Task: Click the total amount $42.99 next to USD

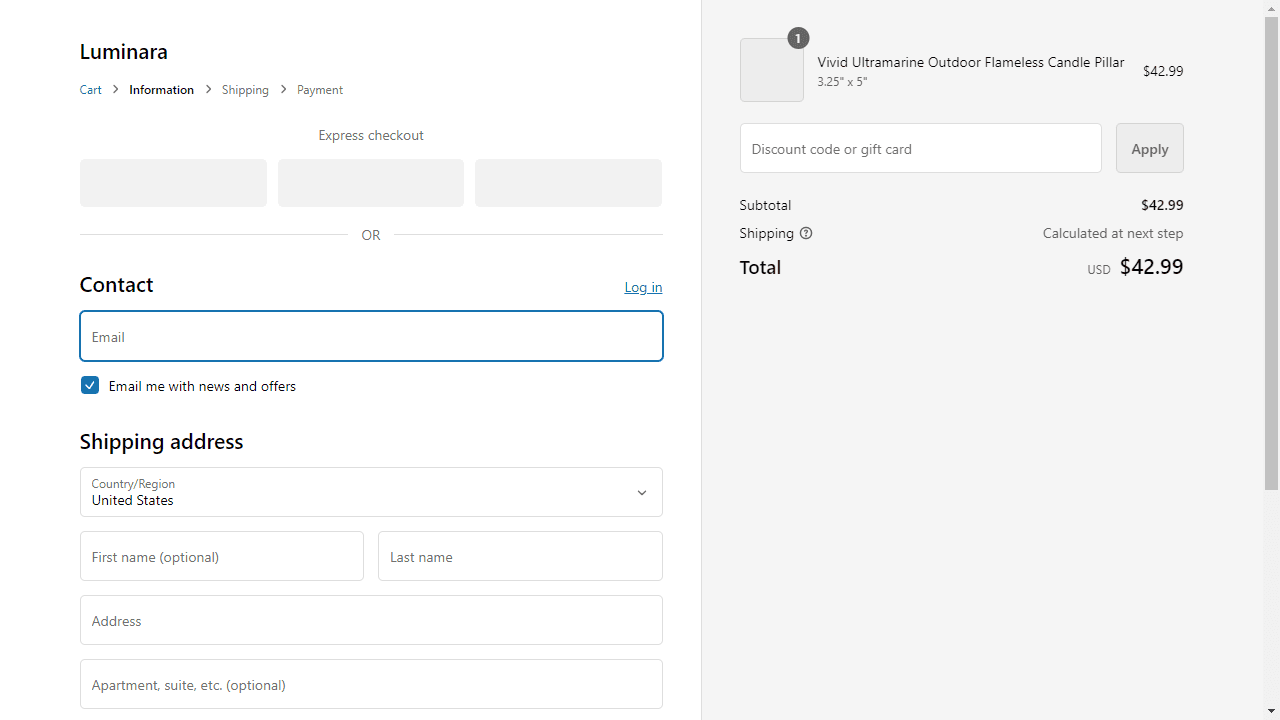Action: [1151, 266]
